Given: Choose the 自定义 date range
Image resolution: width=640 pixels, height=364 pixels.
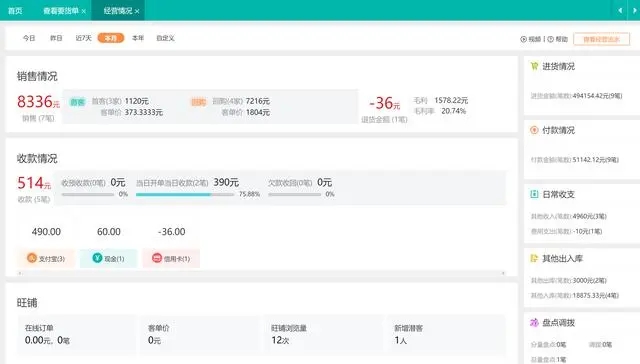Looking at the screenshot, I should coord(165,38).
